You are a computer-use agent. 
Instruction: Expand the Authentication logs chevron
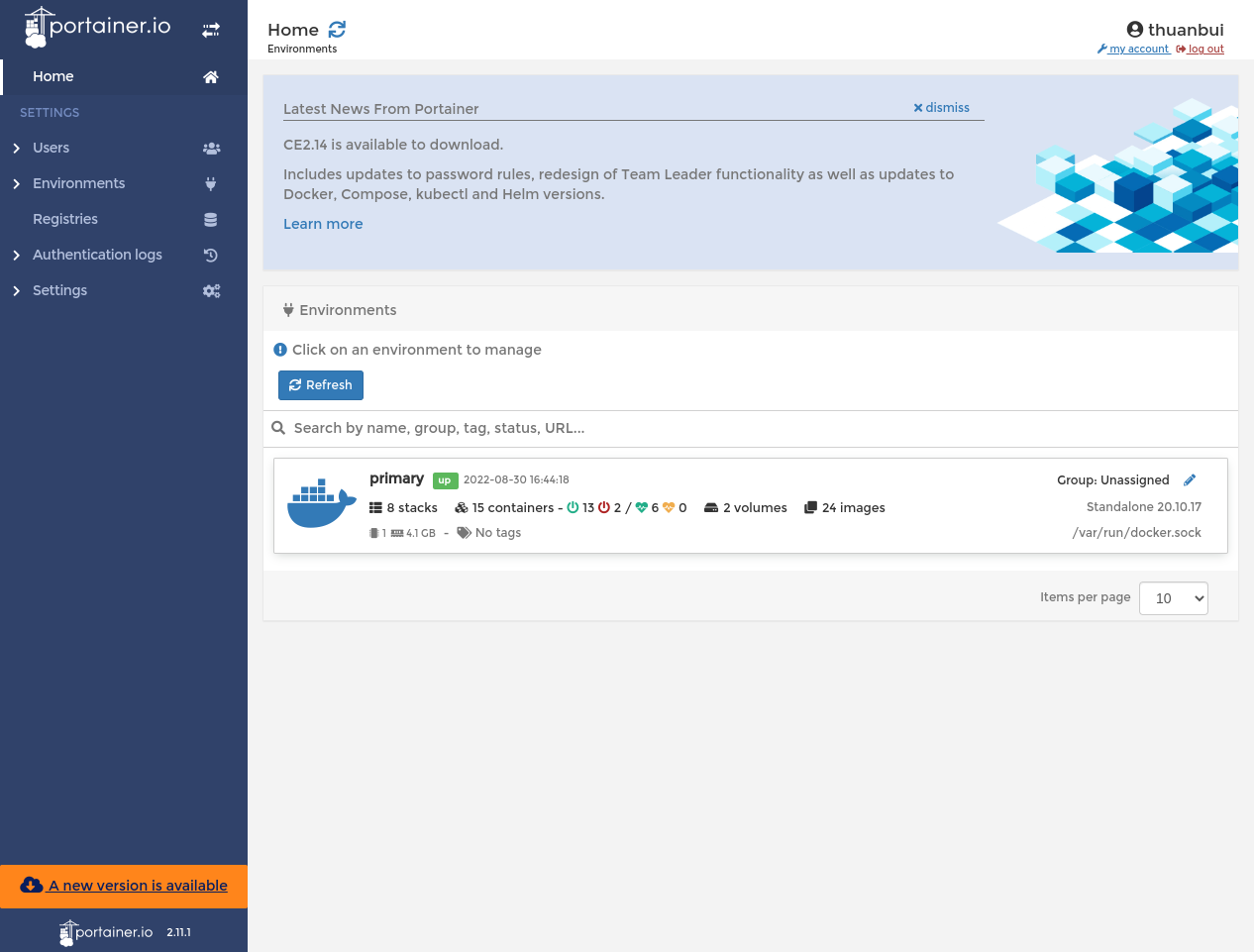click(17, 256)
